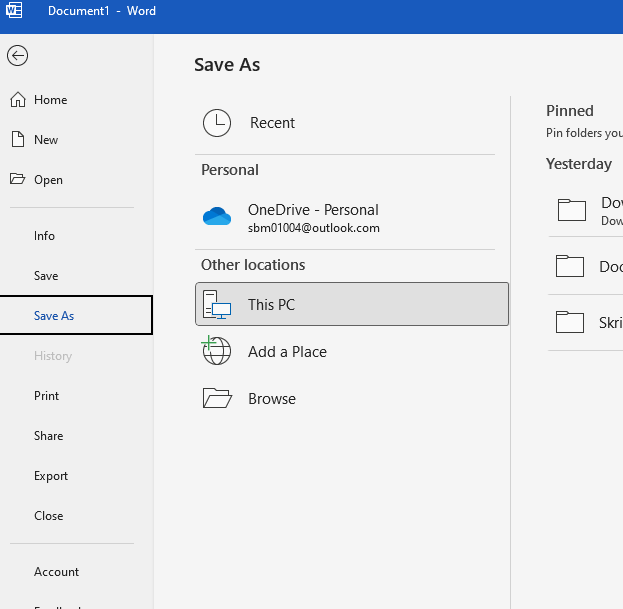Choose Close in the backstage menu
Viewport: 623px width, 609px height.
pyautogui.click(x=48, y=516)
